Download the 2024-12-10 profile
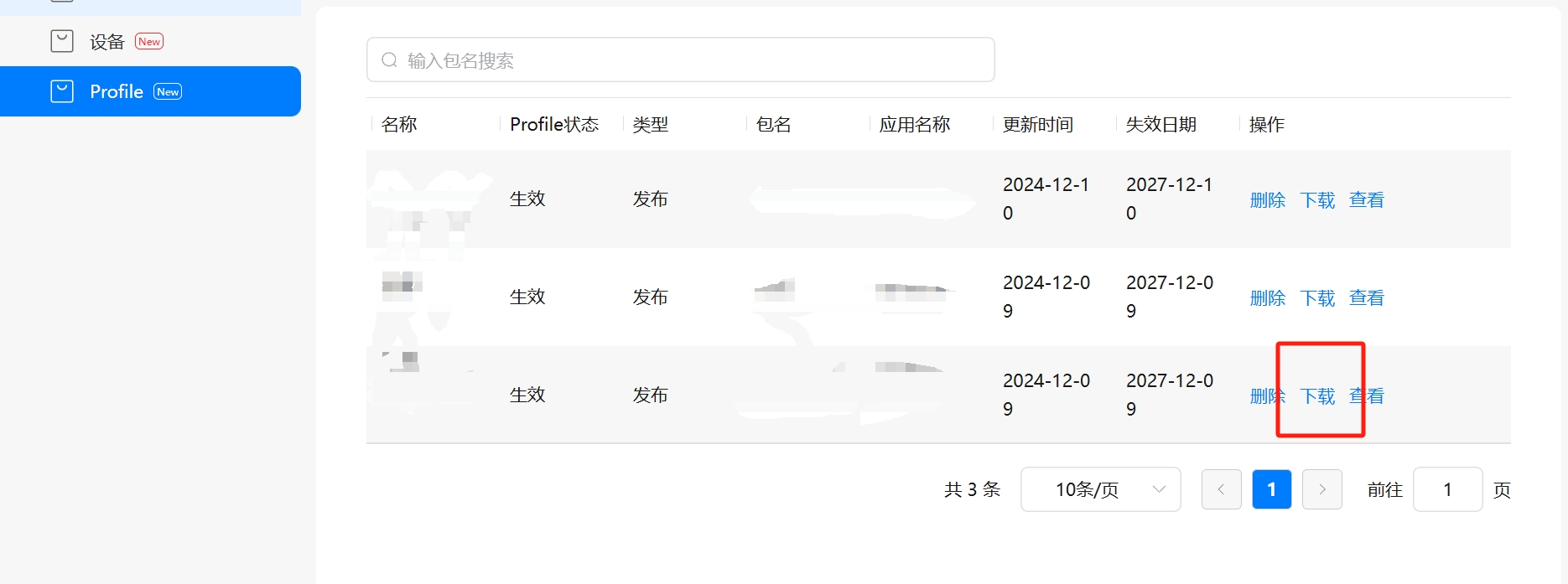This screenshot has width=1568, height=584. point(1317,200)
